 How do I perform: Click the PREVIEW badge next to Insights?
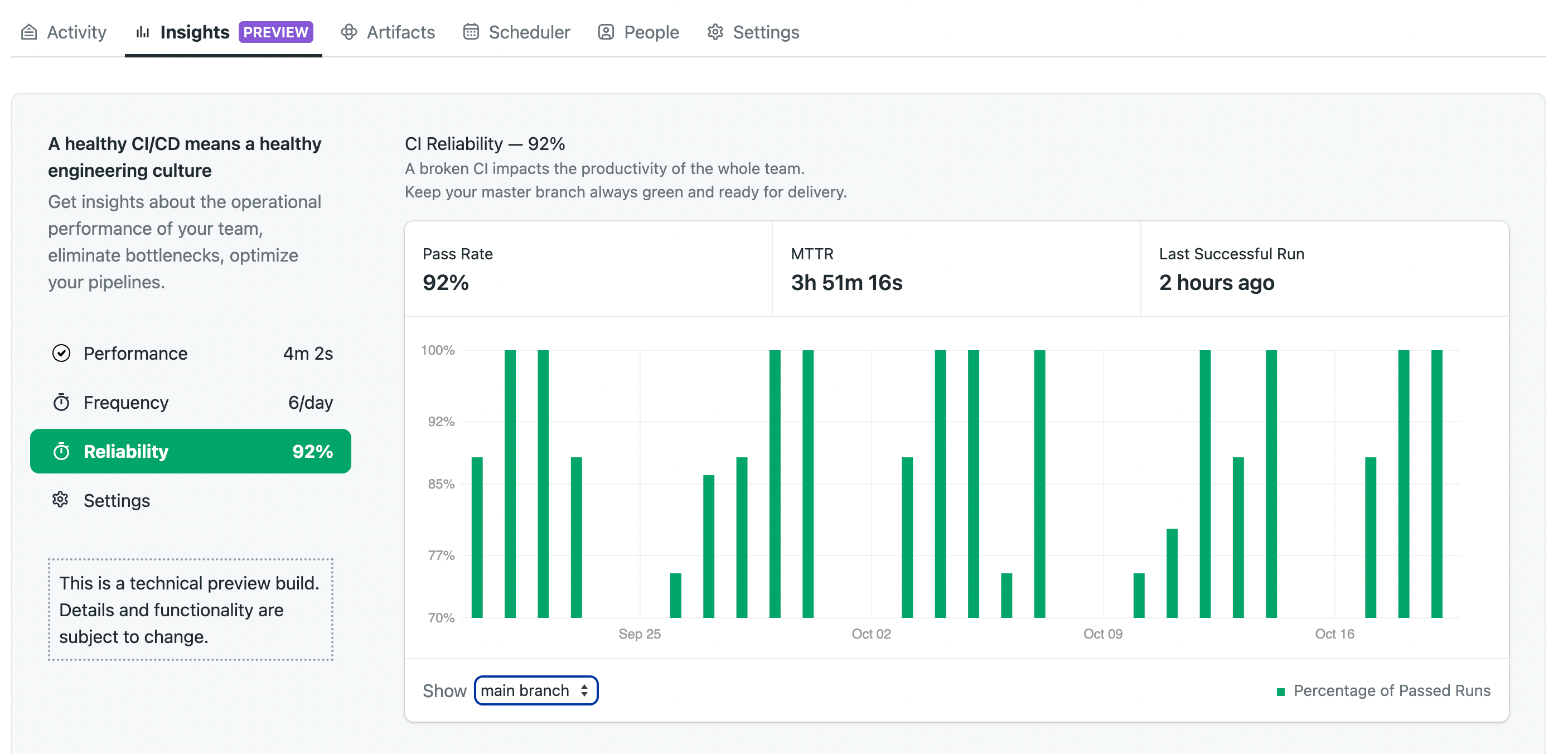coord(276,32)
